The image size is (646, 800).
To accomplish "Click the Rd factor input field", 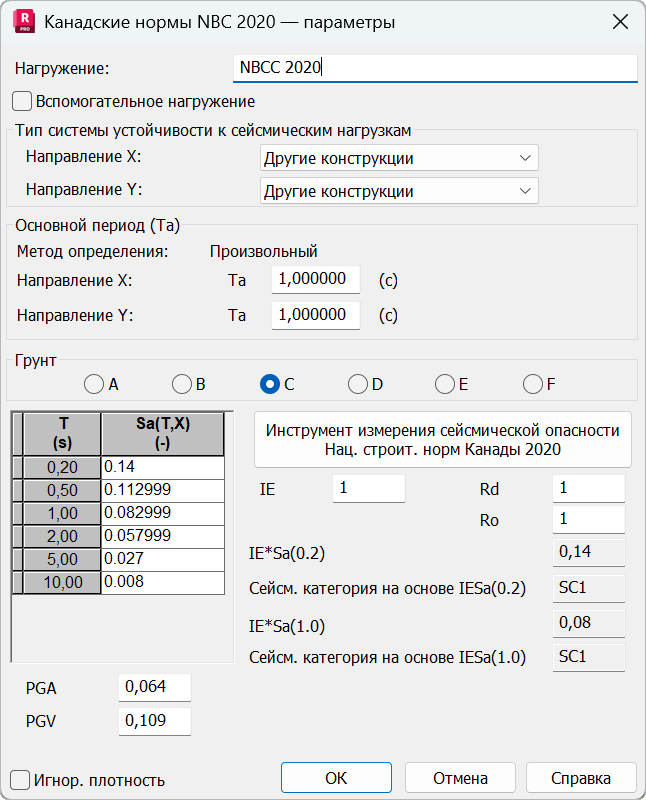I will [589, 488].
